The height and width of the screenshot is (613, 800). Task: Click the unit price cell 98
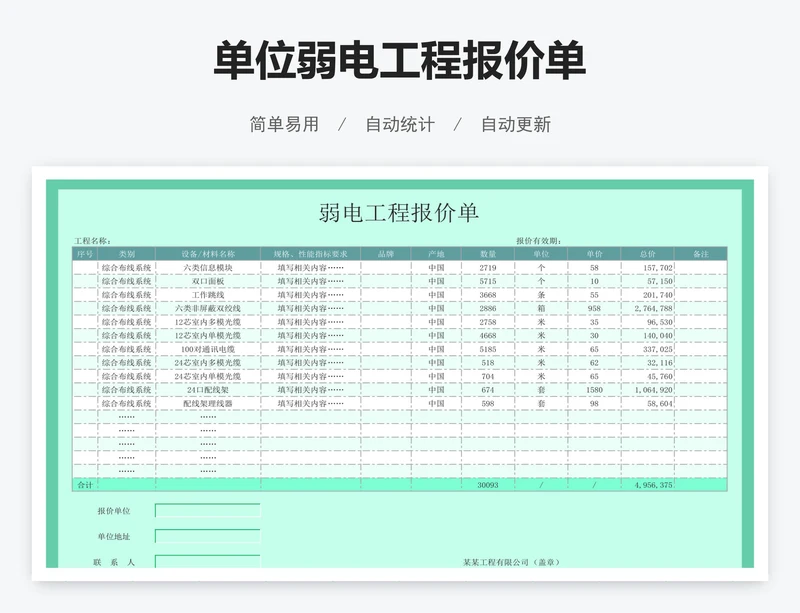point(594,403)
